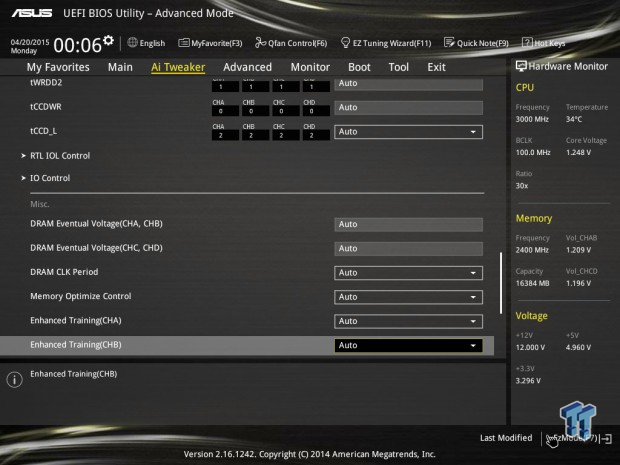Viewport: 620px width, 465px height.
Task: Select the DRAM CLK Period label
Action: (x=64, y=272)
